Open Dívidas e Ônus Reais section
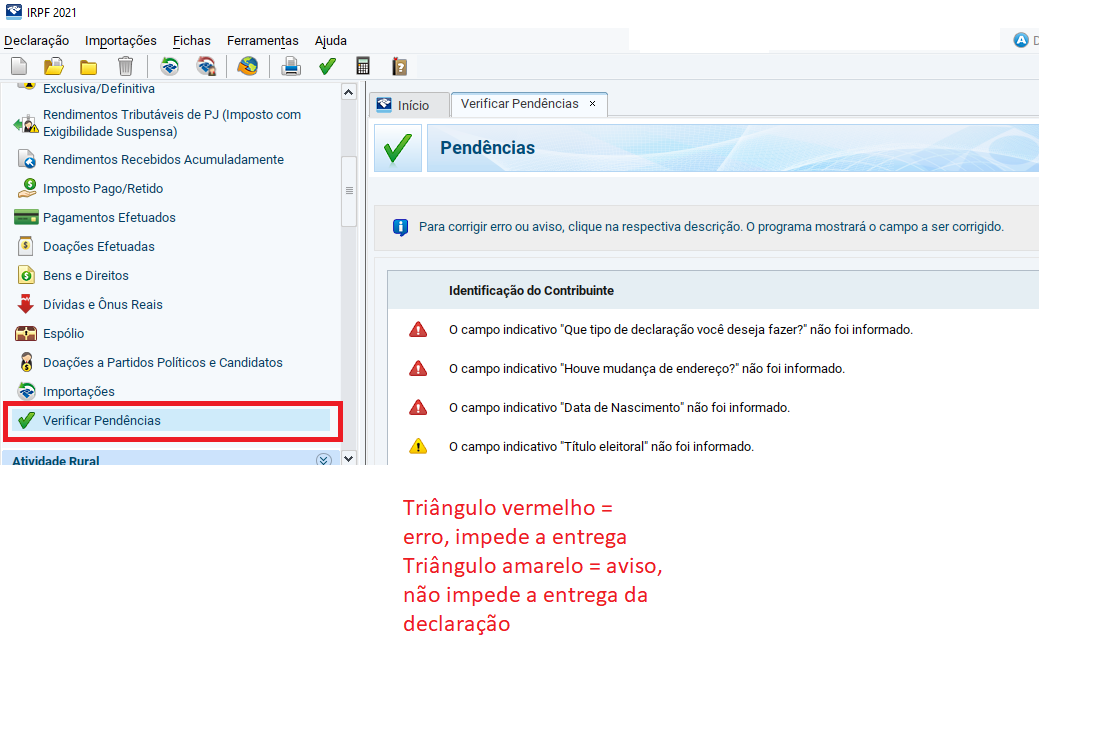The height and width of the screenshot is (733, 1100). (x=102, y=304)
